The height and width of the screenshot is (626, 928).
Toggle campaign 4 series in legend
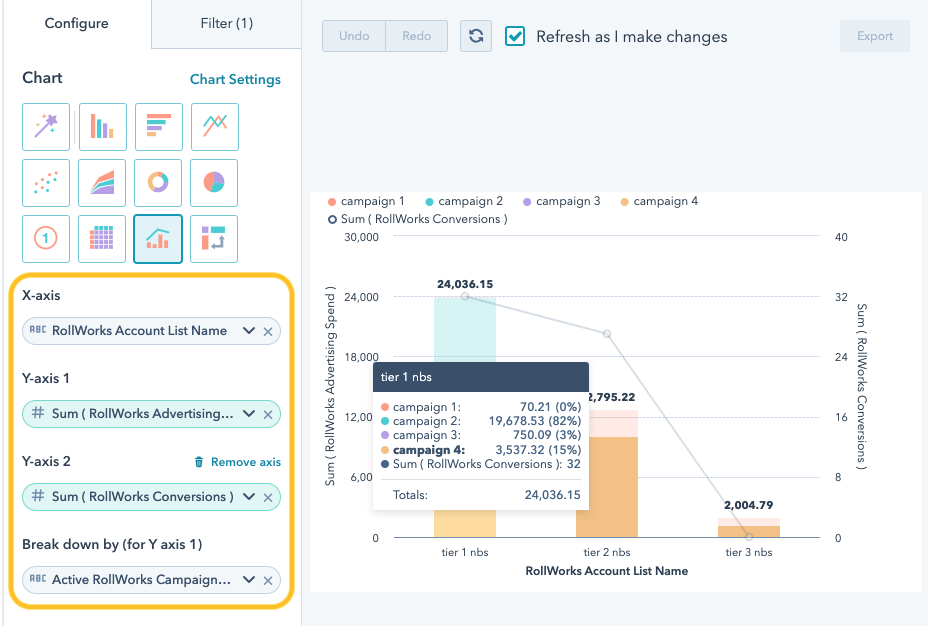pyautogui.click(x=659, y=201)
